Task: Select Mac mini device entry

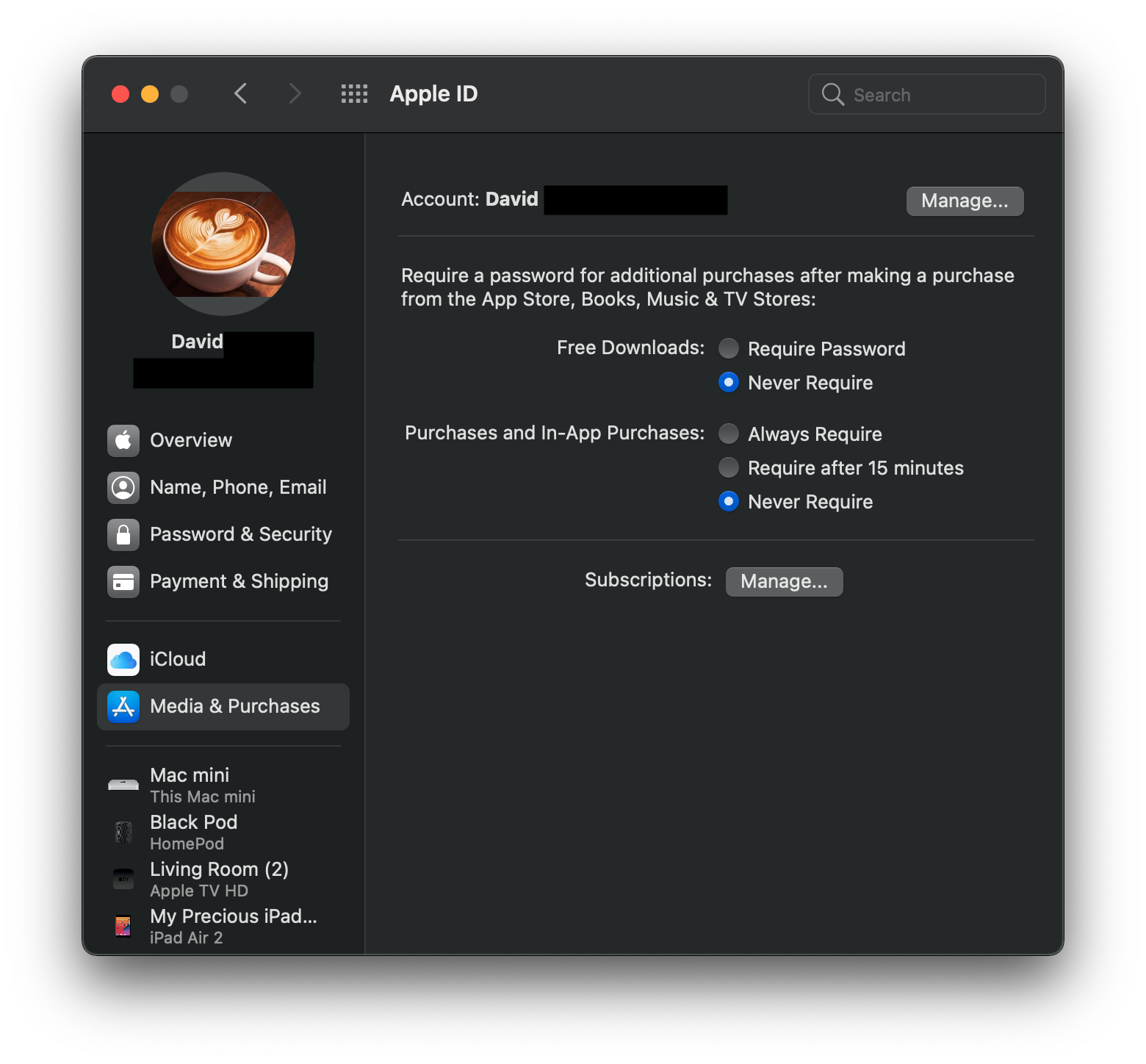Action: point(223,785)
